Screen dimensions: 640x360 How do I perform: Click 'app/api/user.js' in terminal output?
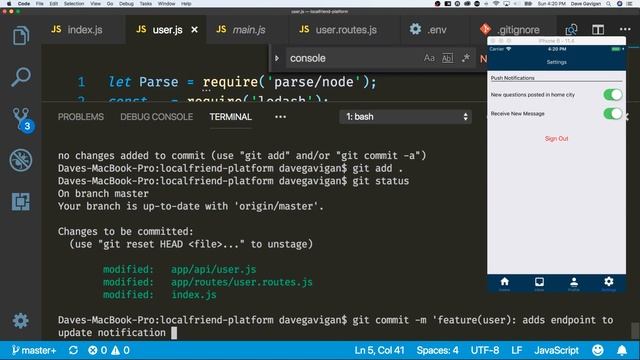point(213,270)
